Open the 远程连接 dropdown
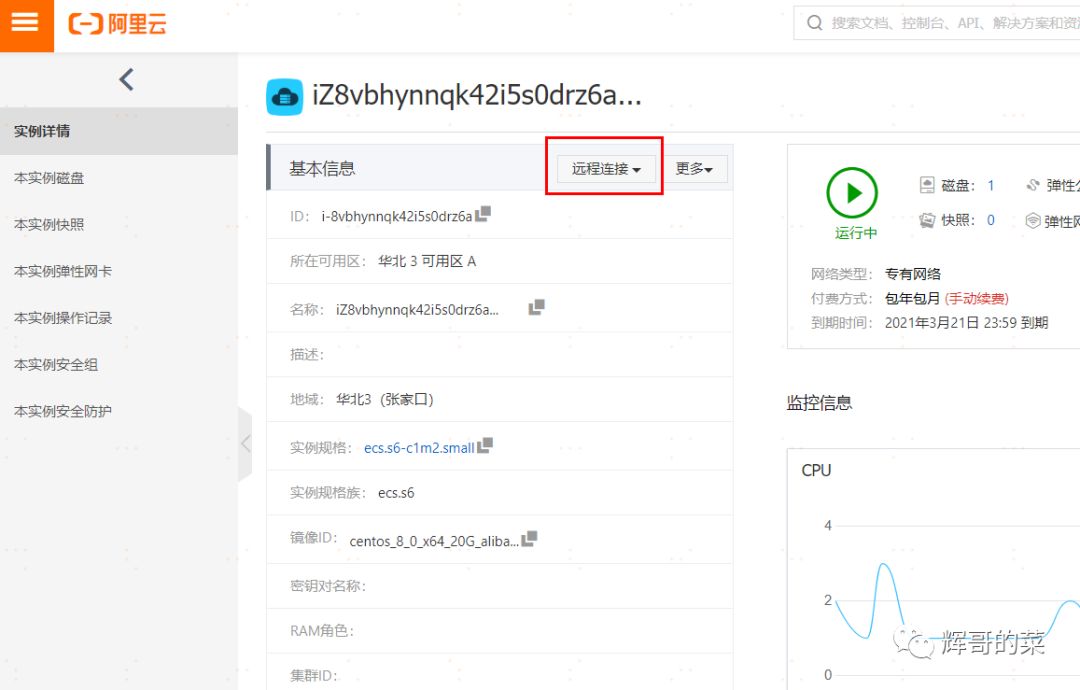 (x=606, y=169)
